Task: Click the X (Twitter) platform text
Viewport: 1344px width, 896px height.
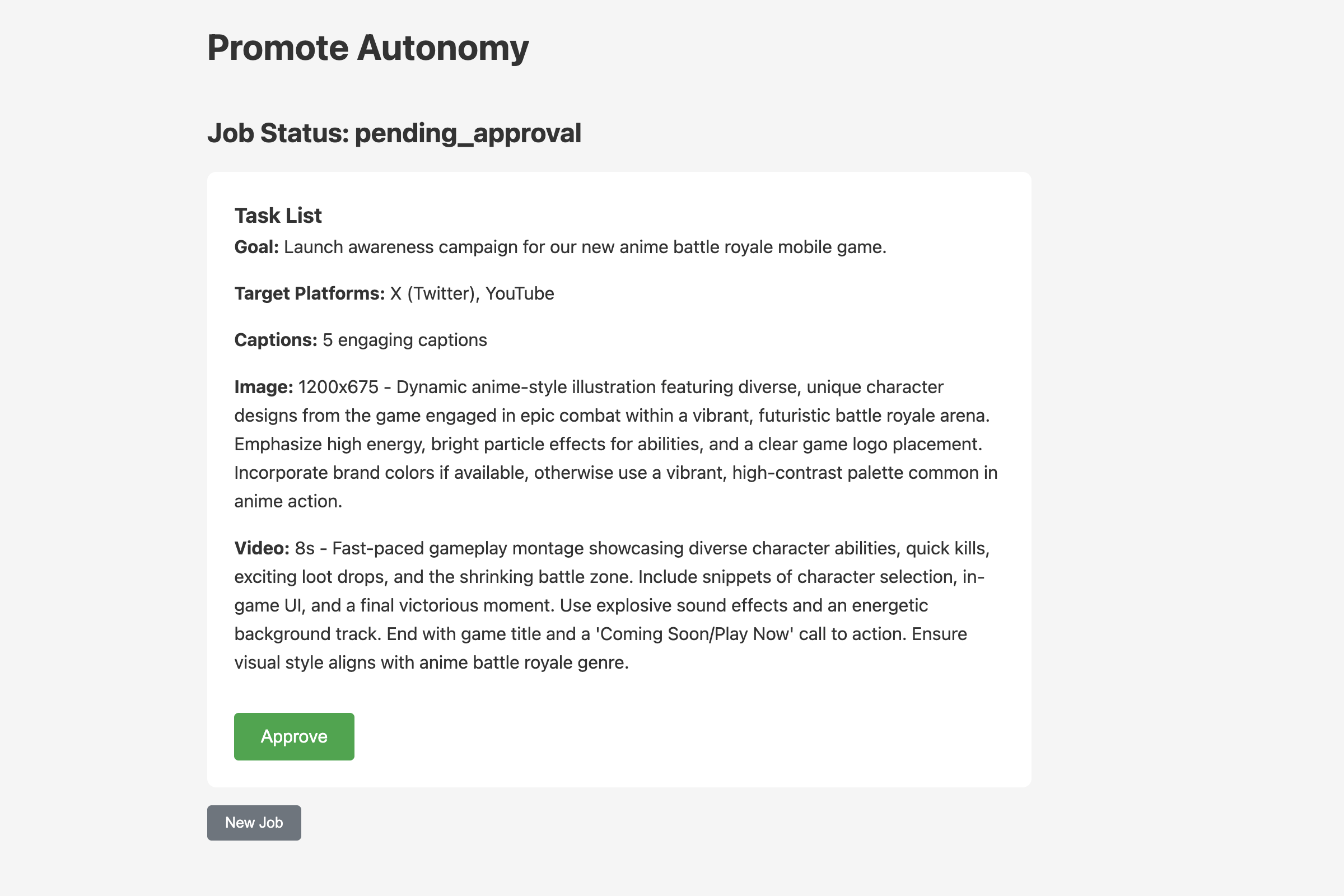Action: [x=433, y=293]
